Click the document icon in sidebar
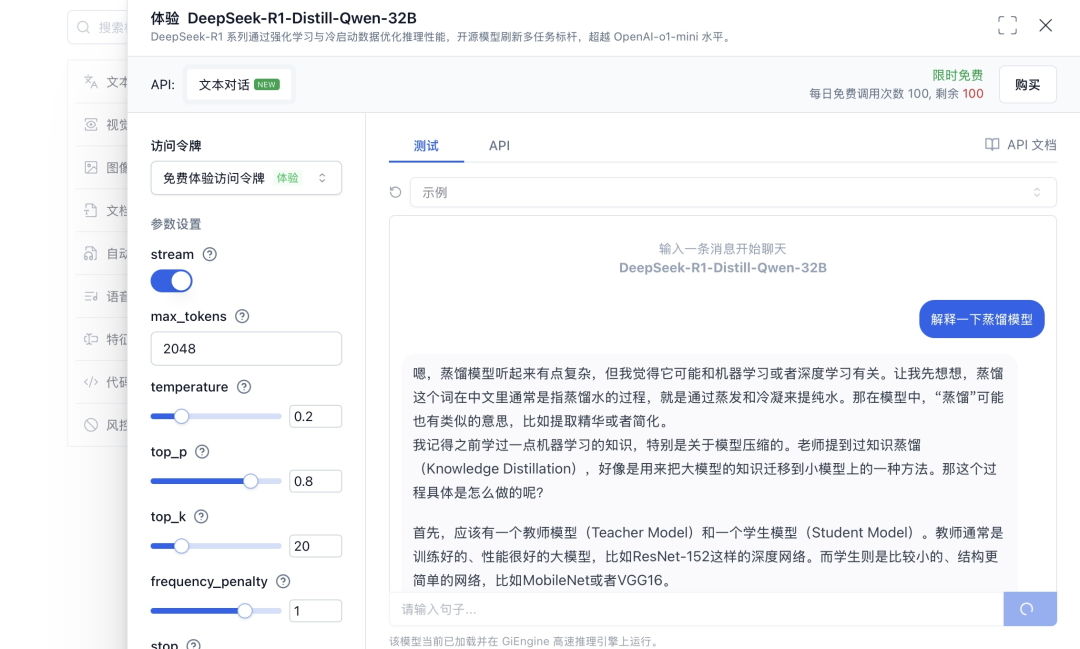This screenshot has width=1080, height=649. 91,210
